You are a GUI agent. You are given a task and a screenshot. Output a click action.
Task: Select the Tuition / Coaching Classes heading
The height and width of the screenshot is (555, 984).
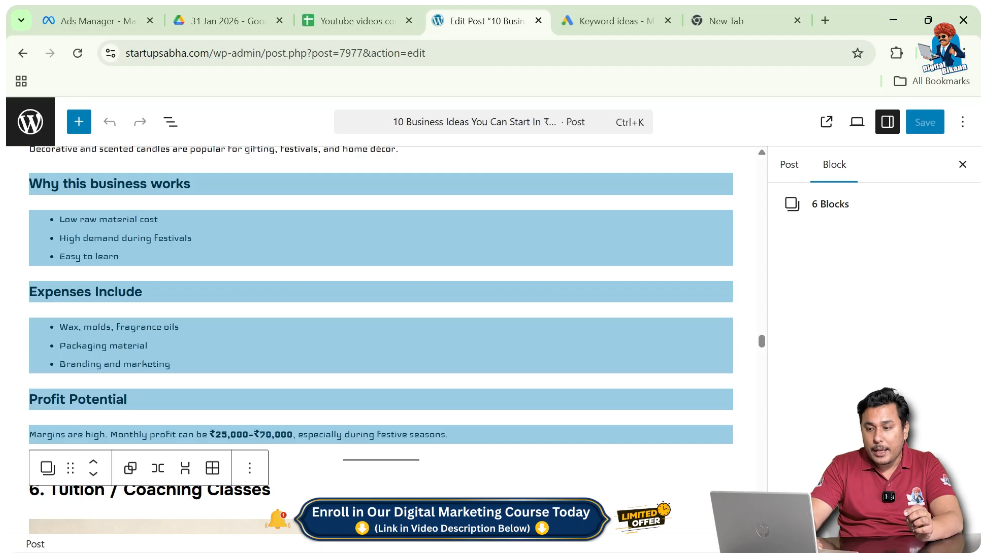pyautogui.click(x=149, y=490)
